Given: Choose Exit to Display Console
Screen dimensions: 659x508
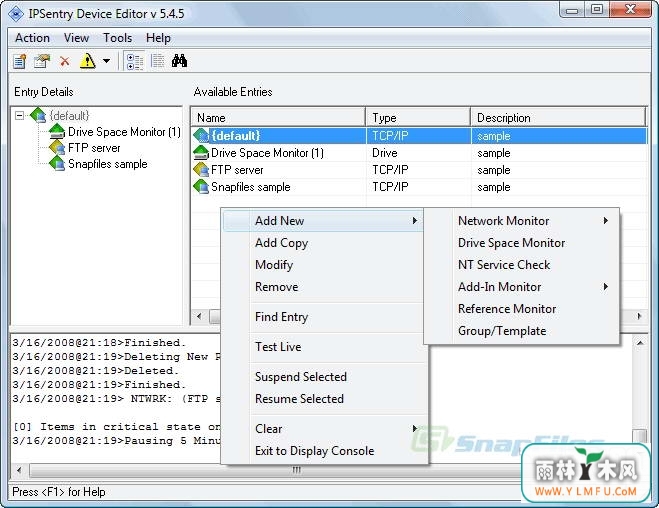Looking at the screenshot, I should tap(323, 450).
